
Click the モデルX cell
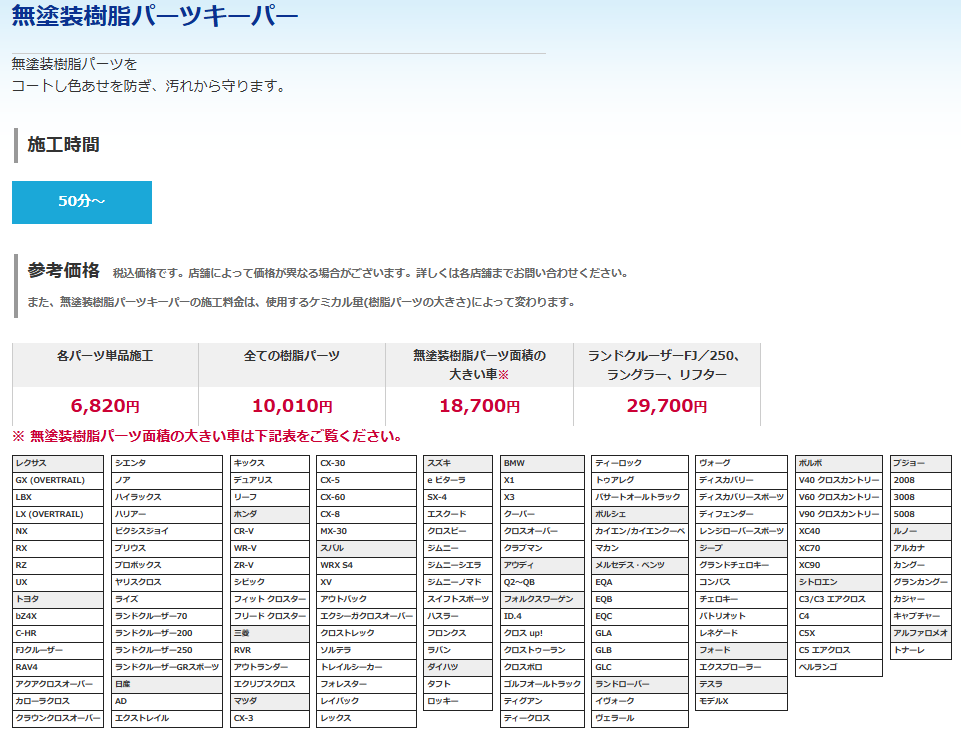pos(742,701)
